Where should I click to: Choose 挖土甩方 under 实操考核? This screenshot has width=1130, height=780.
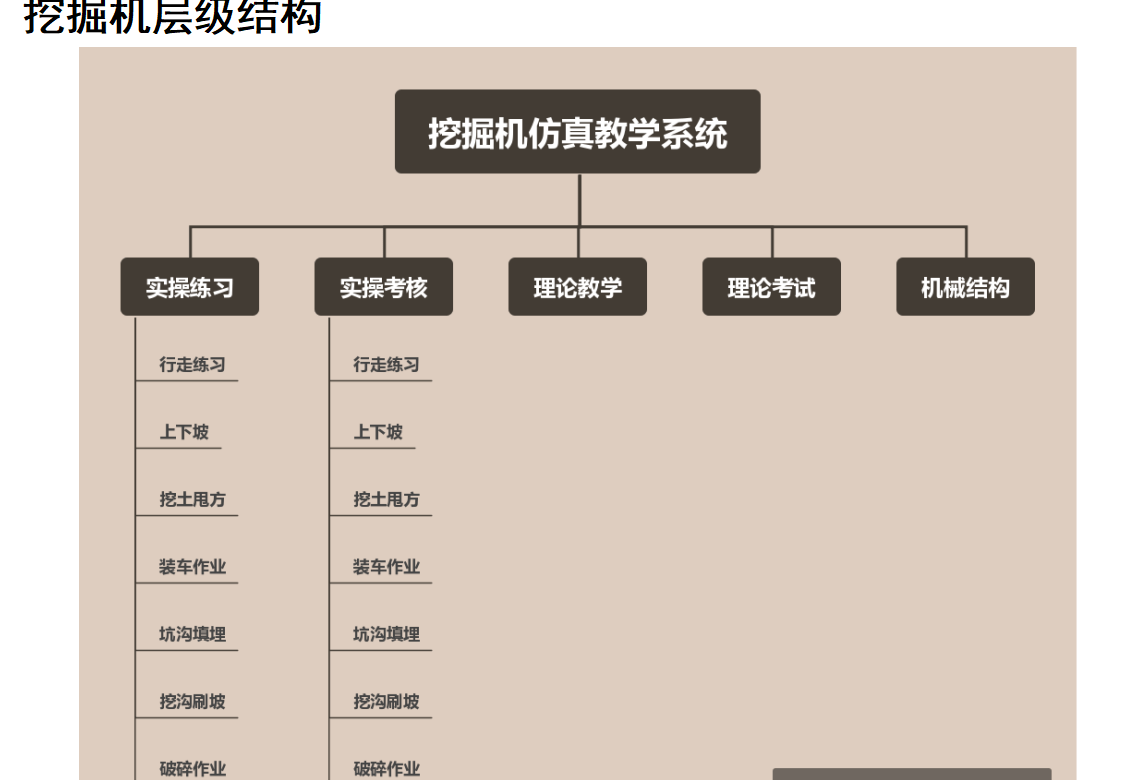coord(386,499)
